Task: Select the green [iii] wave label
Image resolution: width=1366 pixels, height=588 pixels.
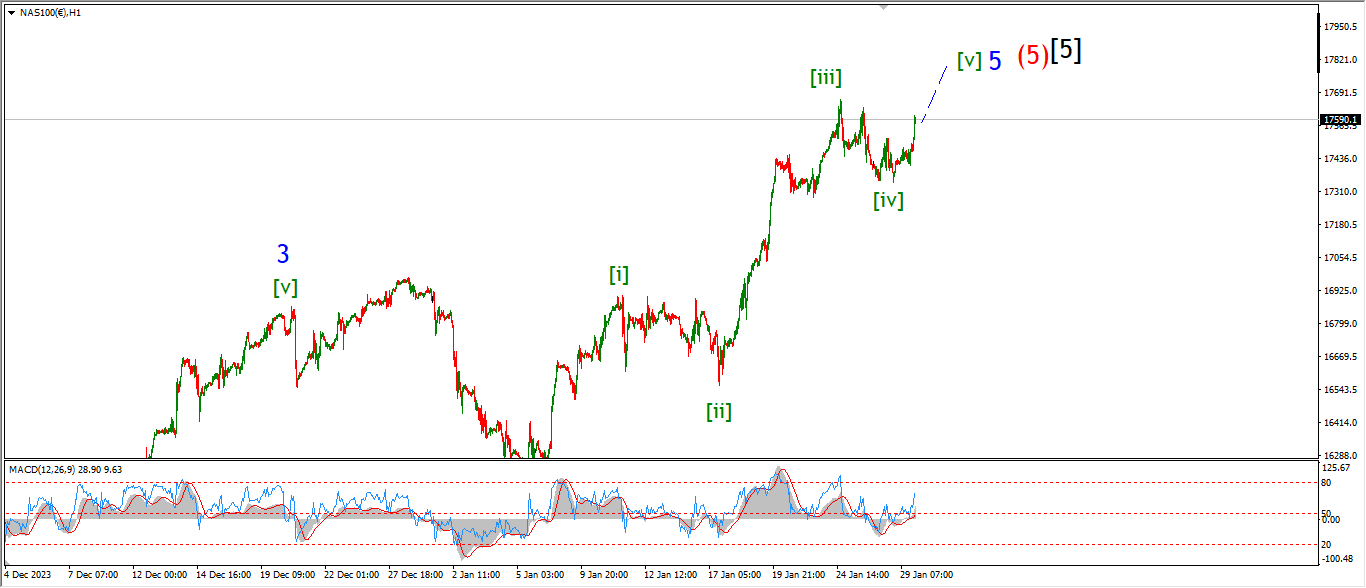Action: (x=825, y=77)
